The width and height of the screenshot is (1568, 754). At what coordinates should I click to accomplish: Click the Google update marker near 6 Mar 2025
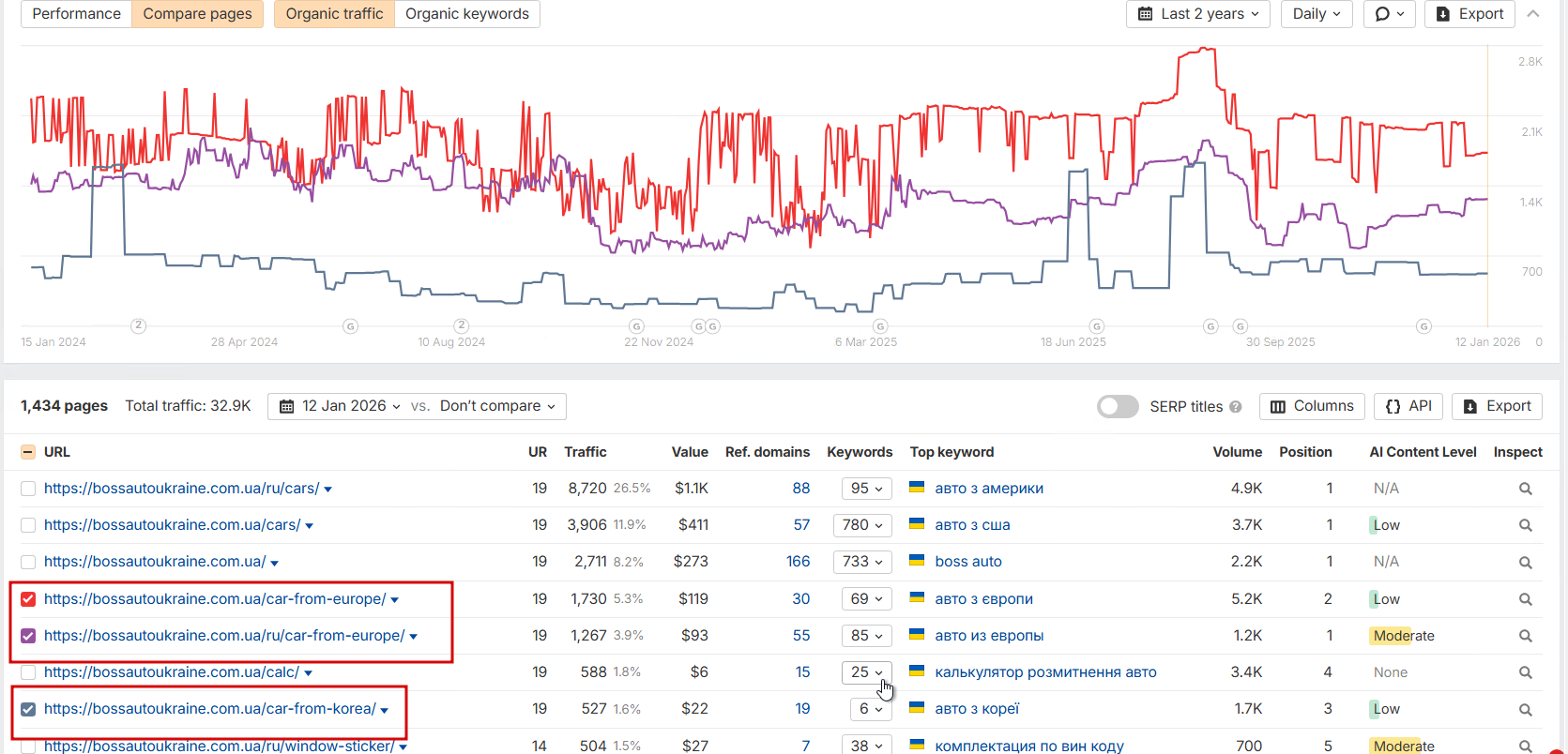coord(880,326)
